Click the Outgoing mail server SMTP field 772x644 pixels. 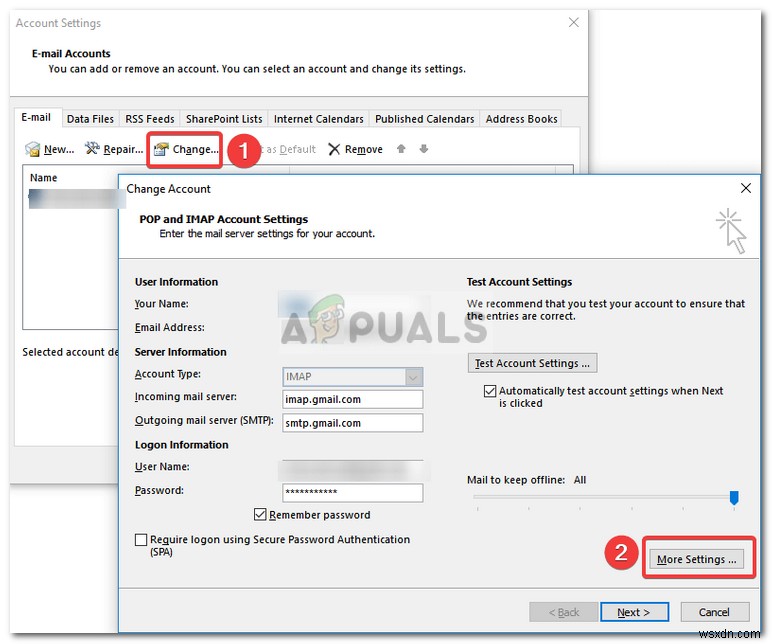(x=353, y=423)
